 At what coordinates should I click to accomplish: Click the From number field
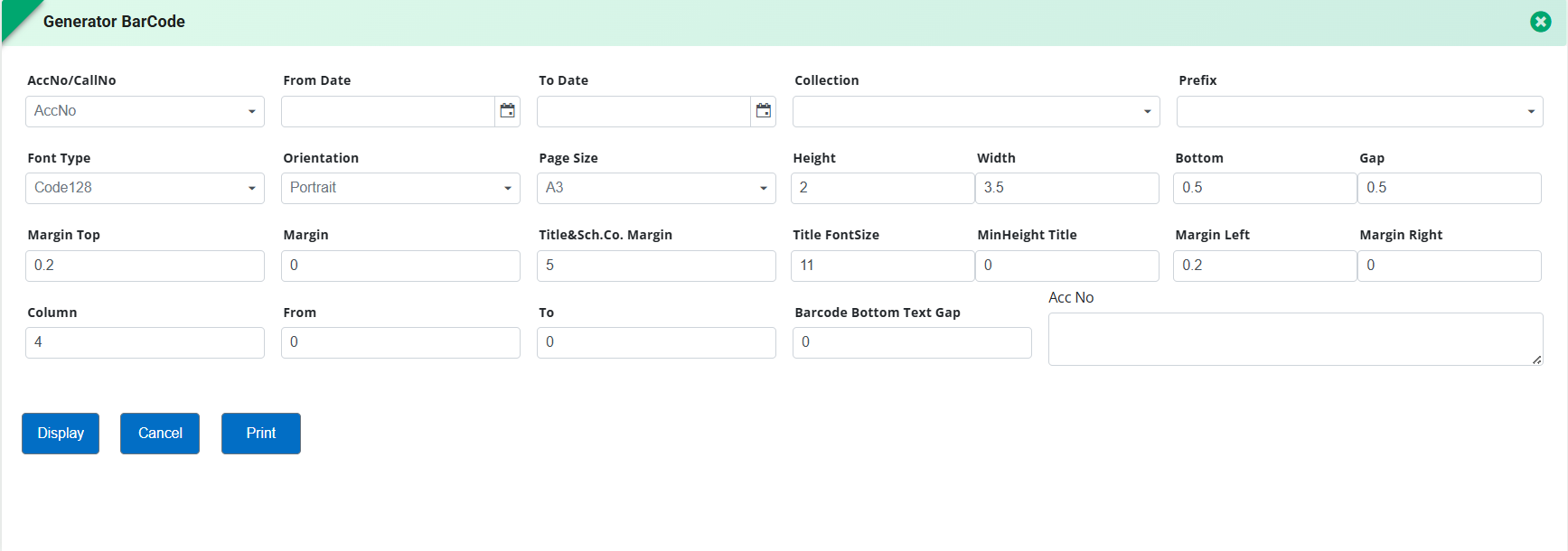click(x=400, y=342)
